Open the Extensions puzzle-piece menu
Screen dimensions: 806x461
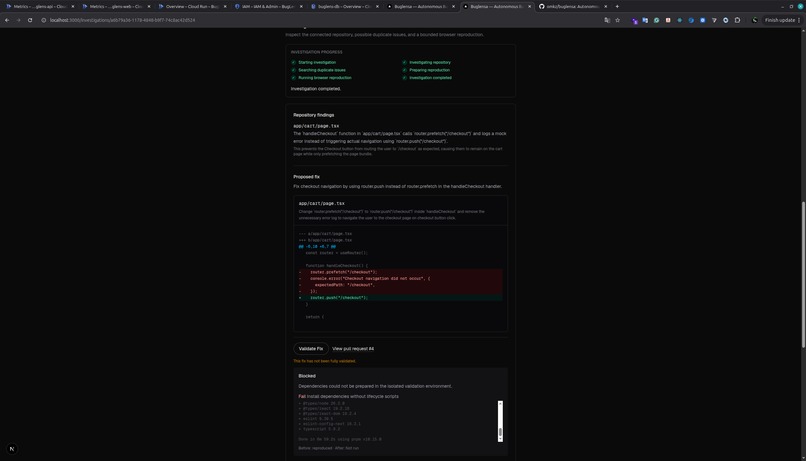737,20
